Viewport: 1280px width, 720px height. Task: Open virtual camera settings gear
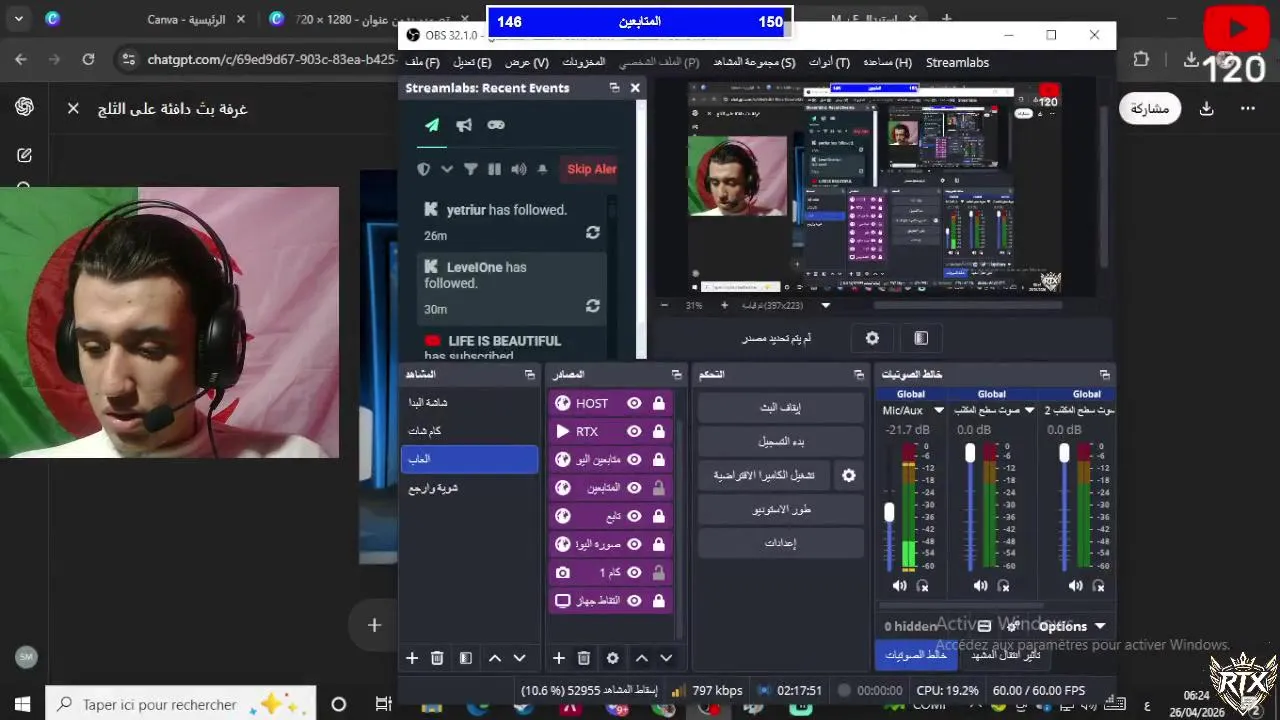pos(849,475)
